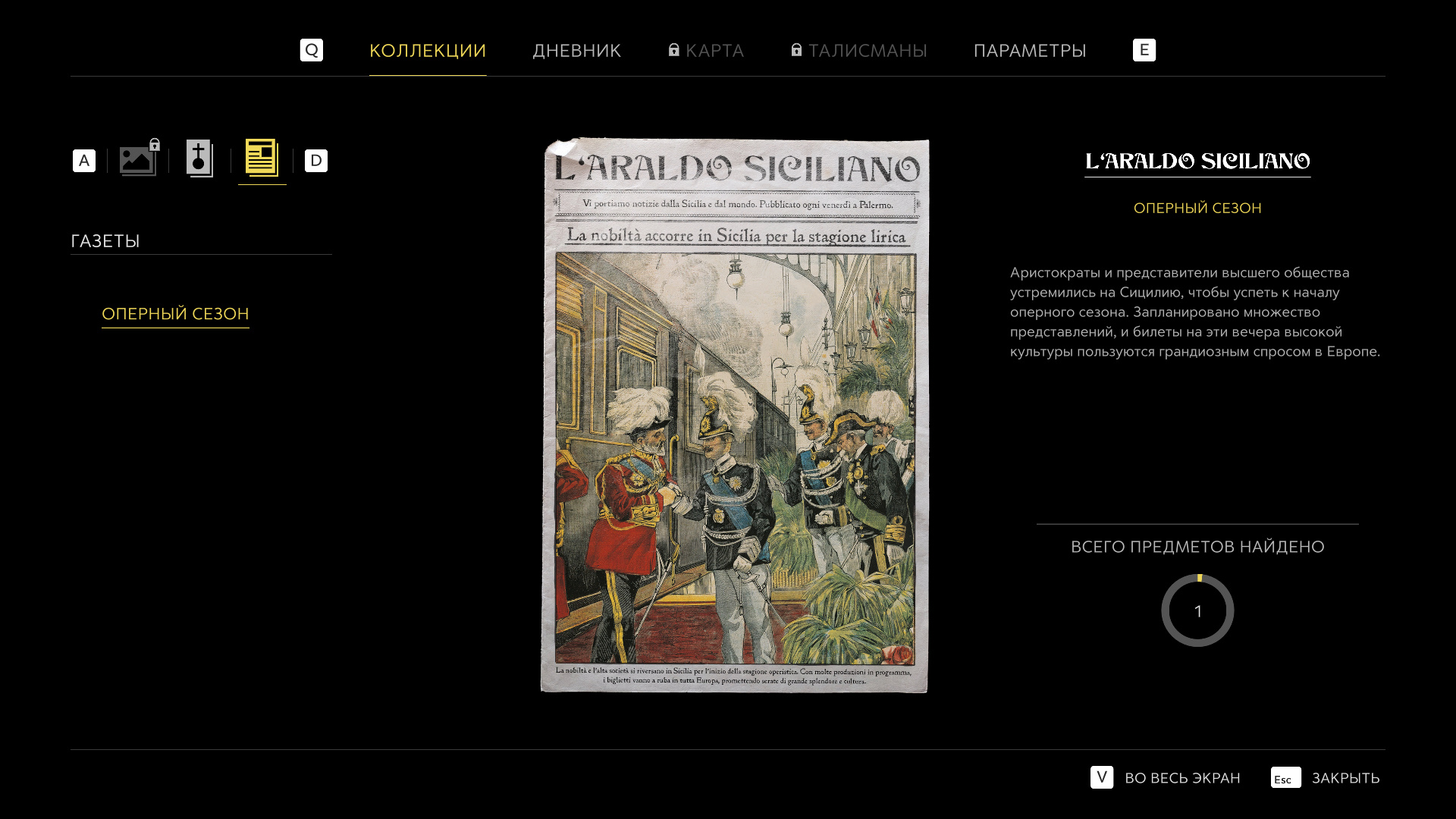This screenshot has width=1456, height=819.
Task: Click the items-found progress ring
Action: click(1197, 610)
